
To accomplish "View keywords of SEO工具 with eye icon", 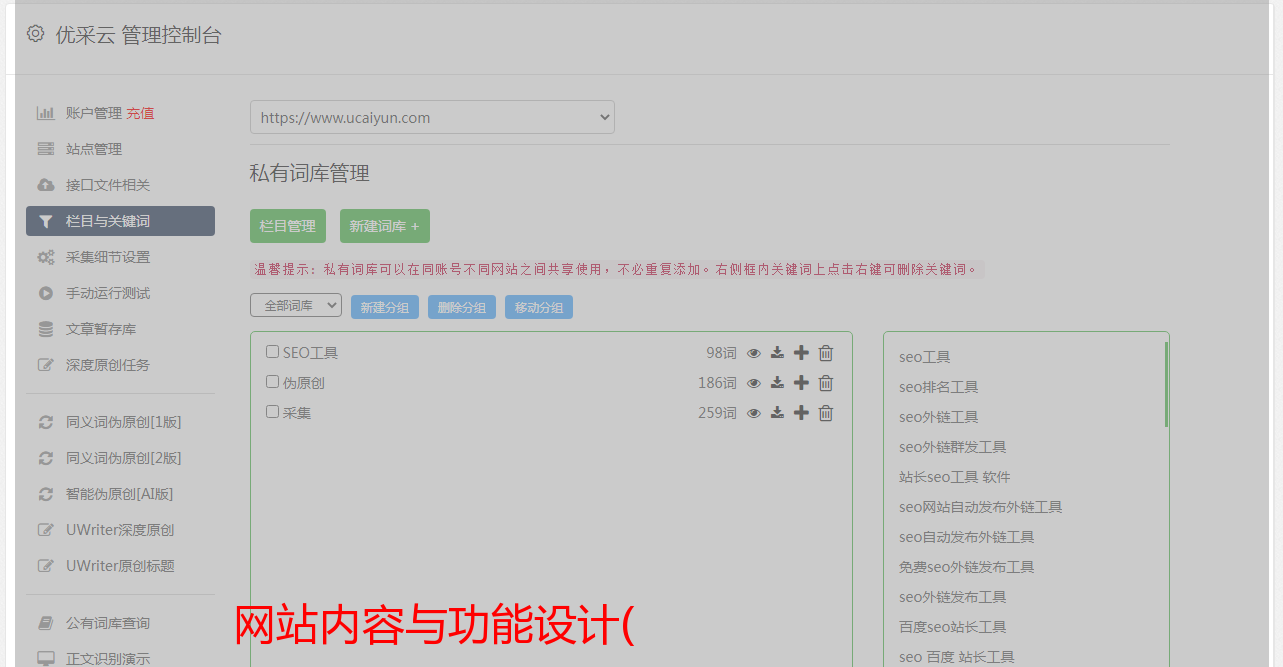I will click(754, 353).
